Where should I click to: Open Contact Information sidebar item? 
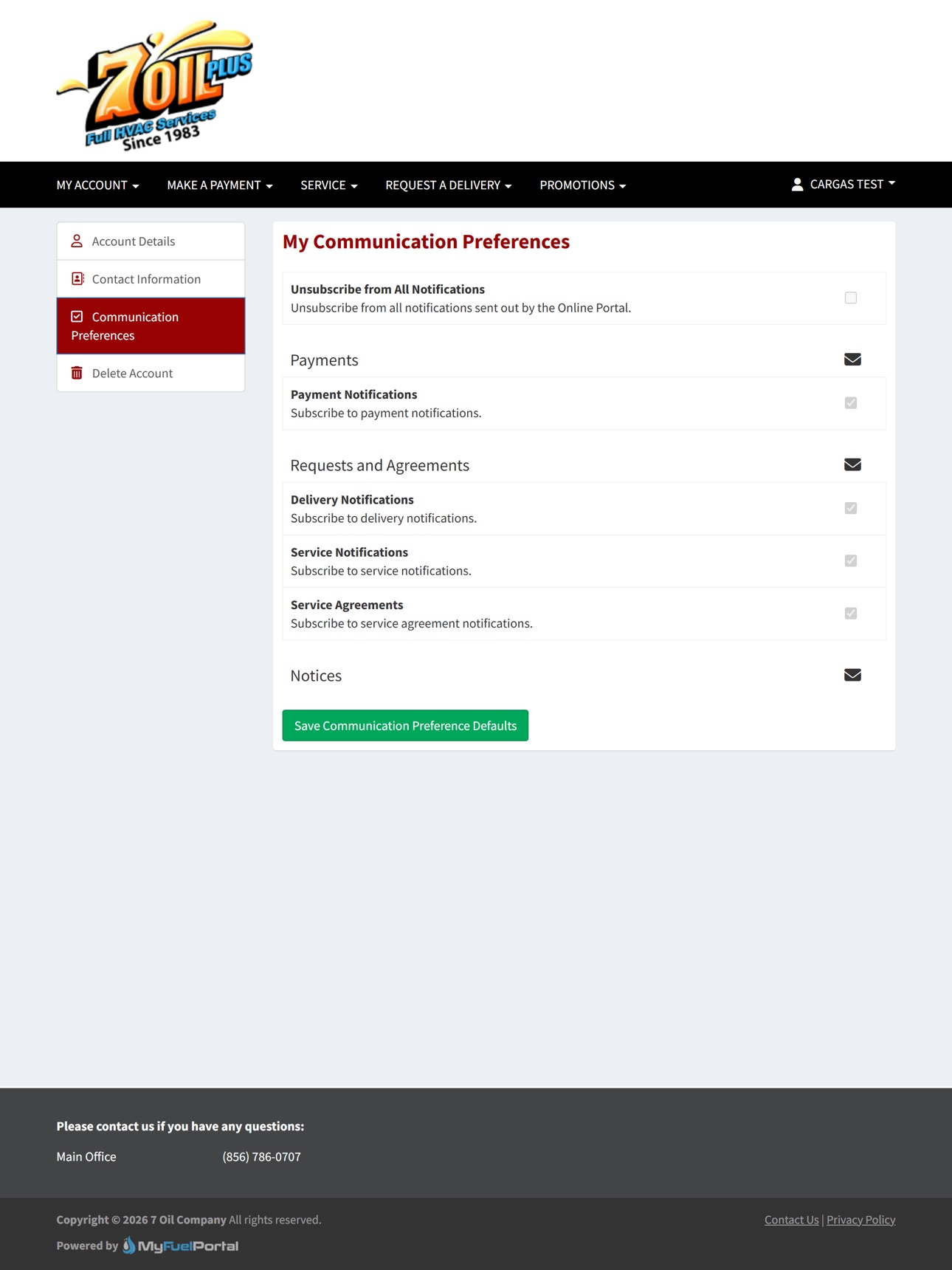coord(151,279)
